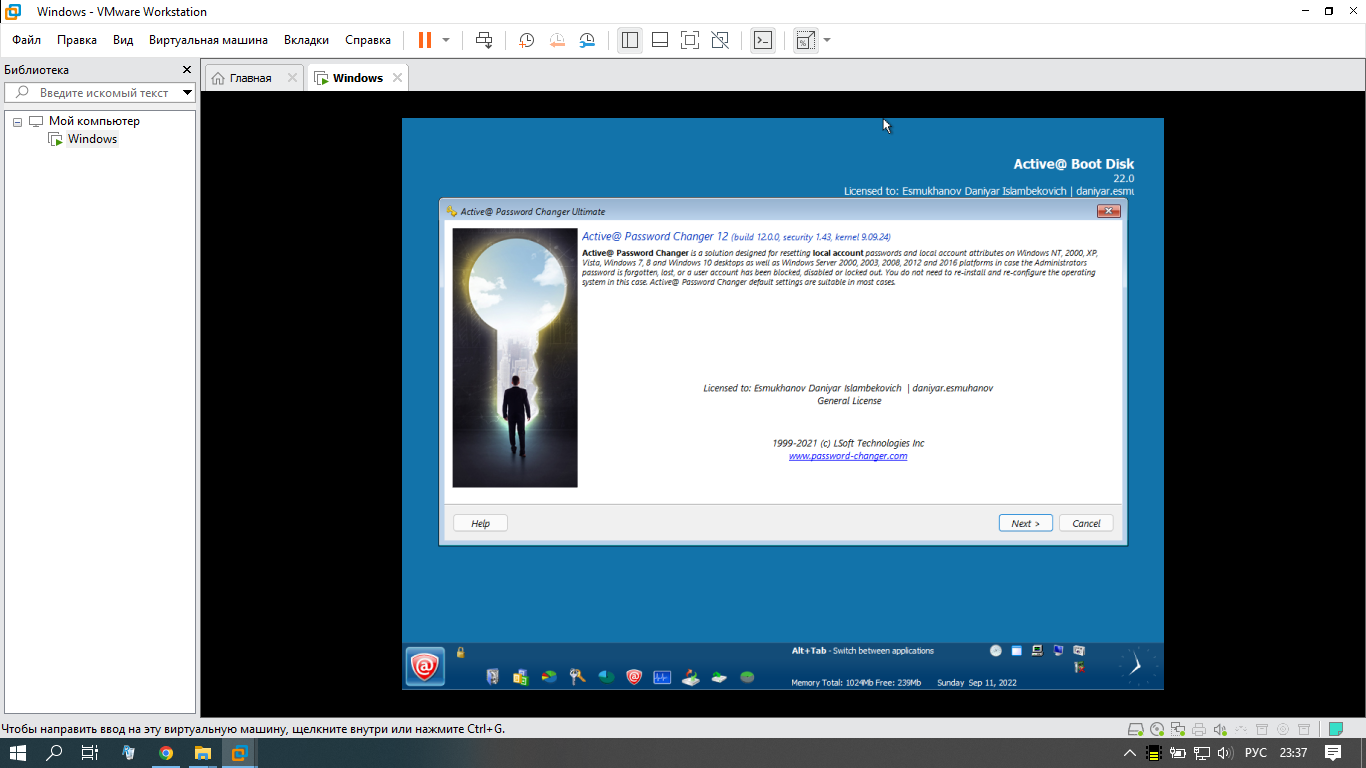This screenshot has width=1366, height=768.
Task: Click the CD/DVD device status icon
Action: coord(1157,728)
